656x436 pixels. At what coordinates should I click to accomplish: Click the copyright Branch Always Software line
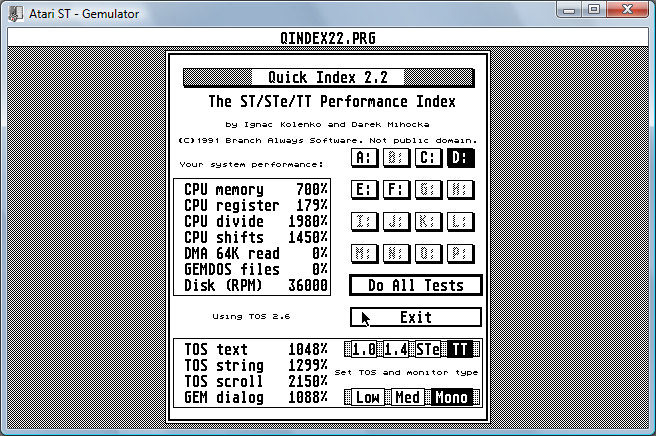[x=328, y=140]
